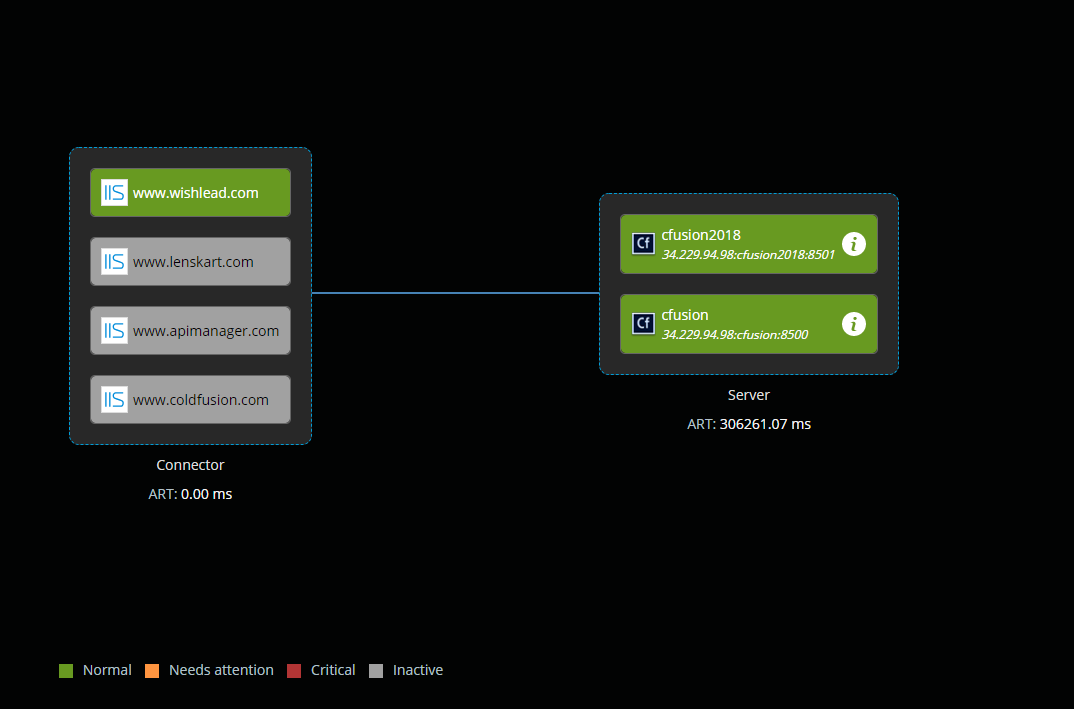Click the IIS icon beside www.wishlead.com
This screenshot has width=1074, height=709.
113,192
